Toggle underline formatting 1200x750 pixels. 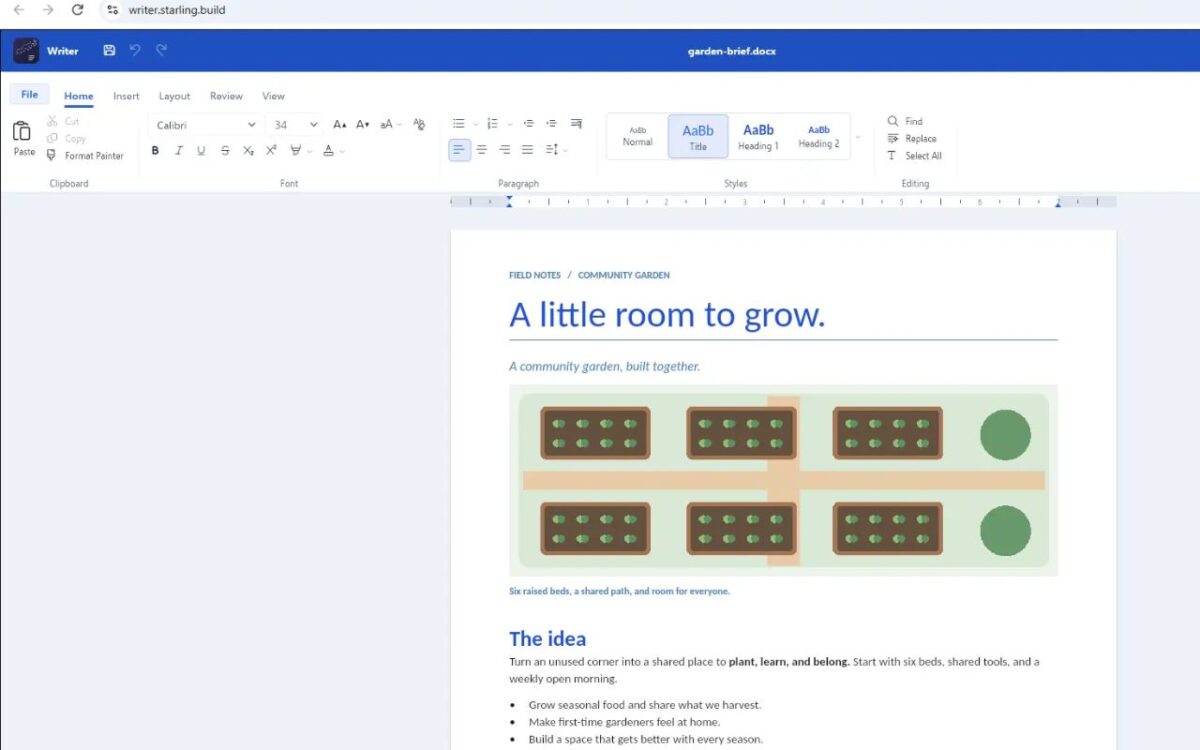(201, 151)
